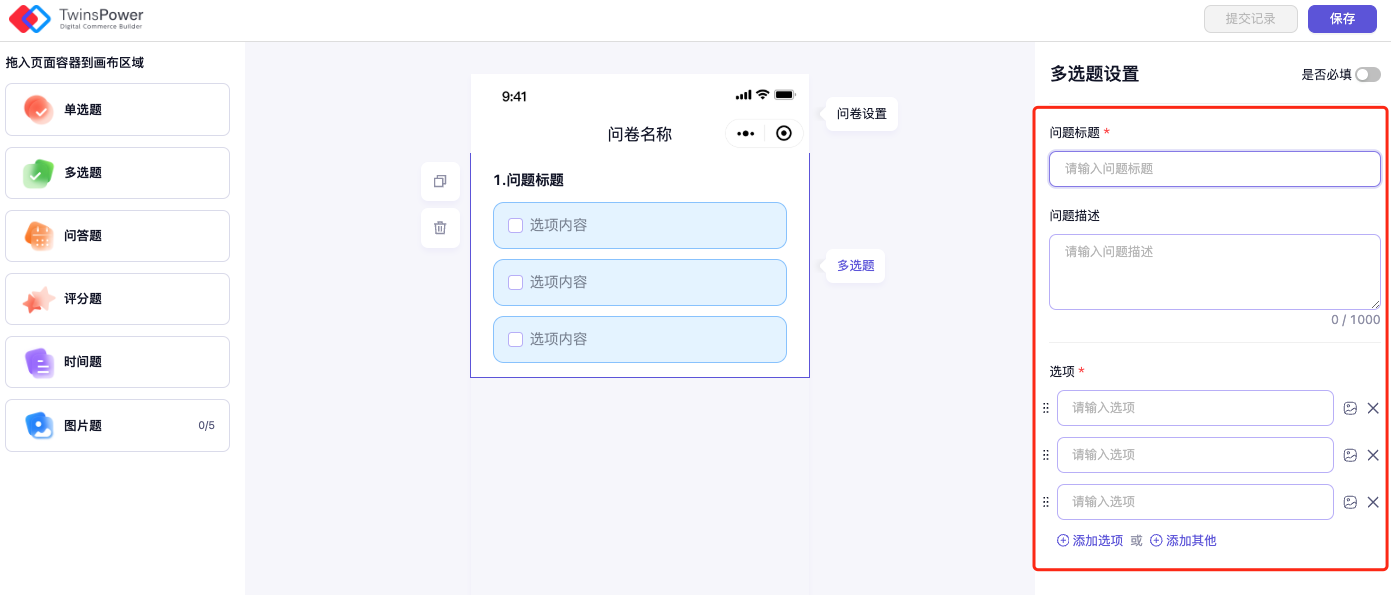
Task: Click the 添加其他 link
Action: (1183, 541)
